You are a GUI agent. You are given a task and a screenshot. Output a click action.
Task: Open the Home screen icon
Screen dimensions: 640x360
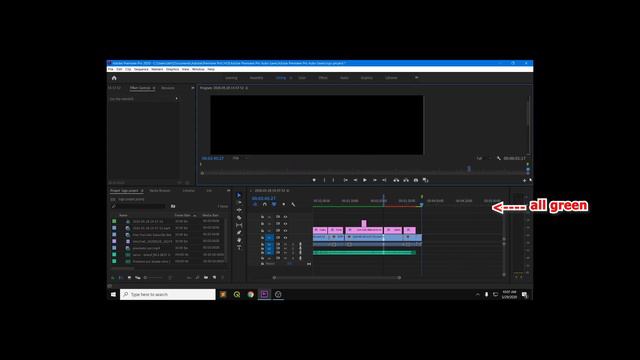(114, 78)
